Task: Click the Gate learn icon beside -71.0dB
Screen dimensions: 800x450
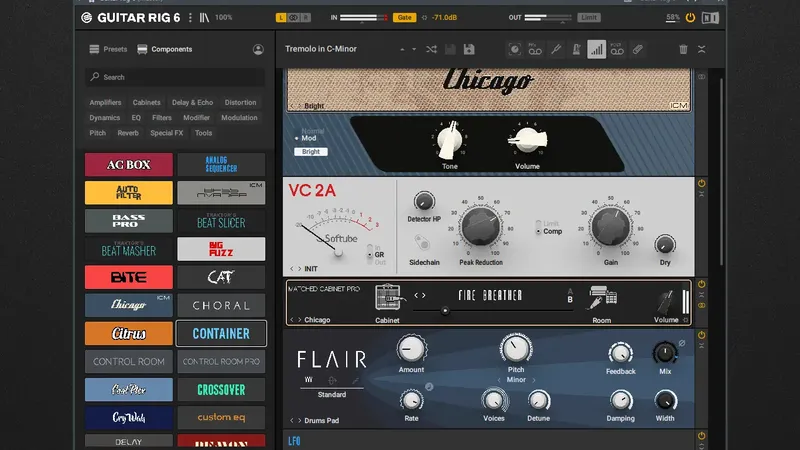Action: [x=424, y=17]
